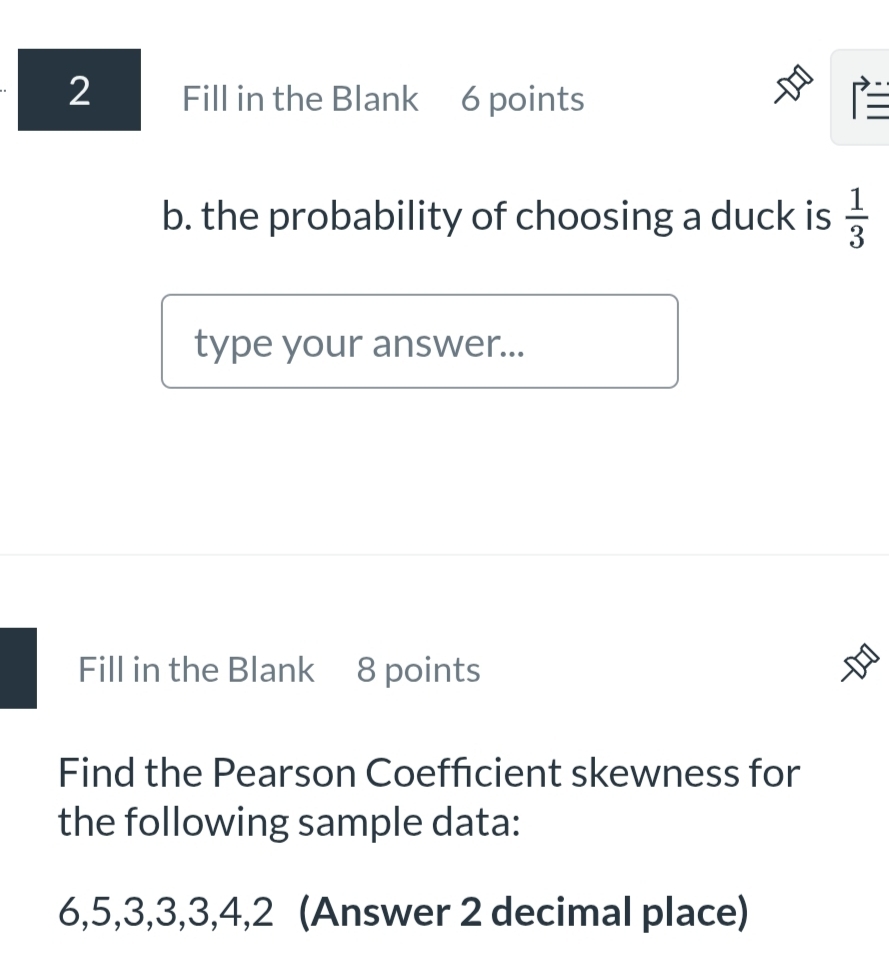Click the duck probability question text
The image size is (889, 960).
pos(495,216)
